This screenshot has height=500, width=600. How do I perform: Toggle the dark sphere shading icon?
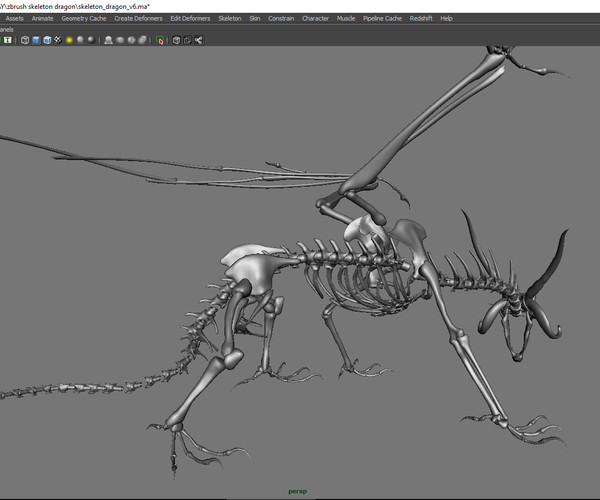pos(91,40)
